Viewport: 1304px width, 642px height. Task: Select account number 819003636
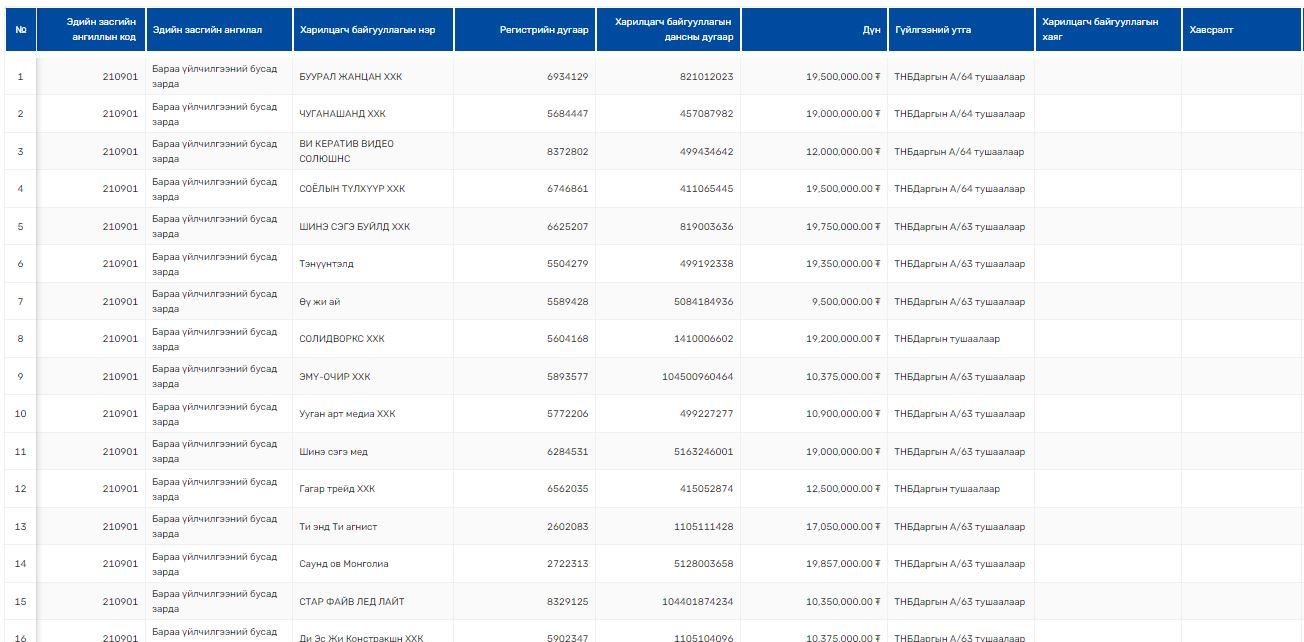pos(706,227)
